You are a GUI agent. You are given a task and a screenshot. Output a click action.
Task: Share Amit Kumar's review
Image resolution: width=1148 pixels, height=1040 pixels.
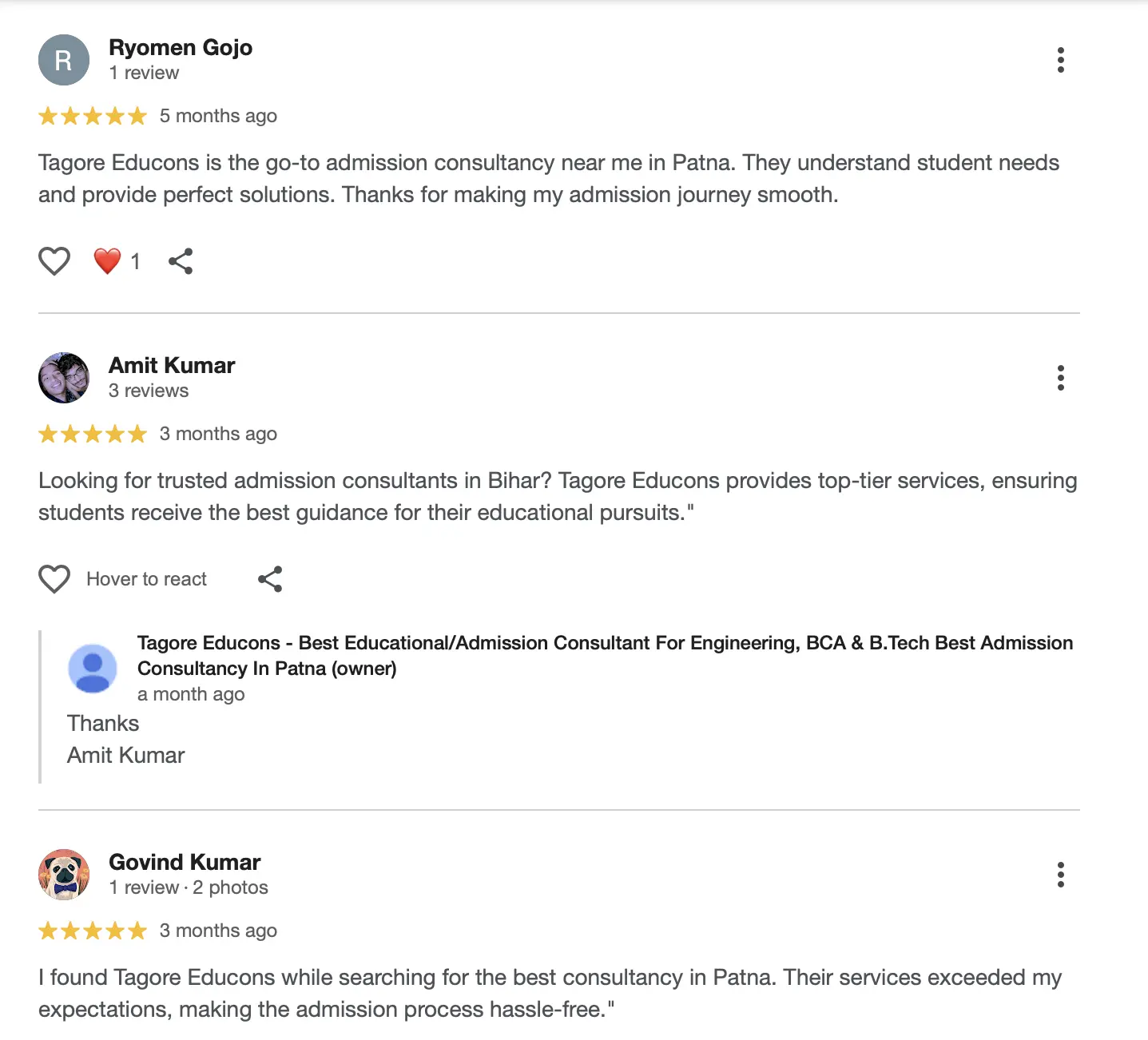point(270,579)
